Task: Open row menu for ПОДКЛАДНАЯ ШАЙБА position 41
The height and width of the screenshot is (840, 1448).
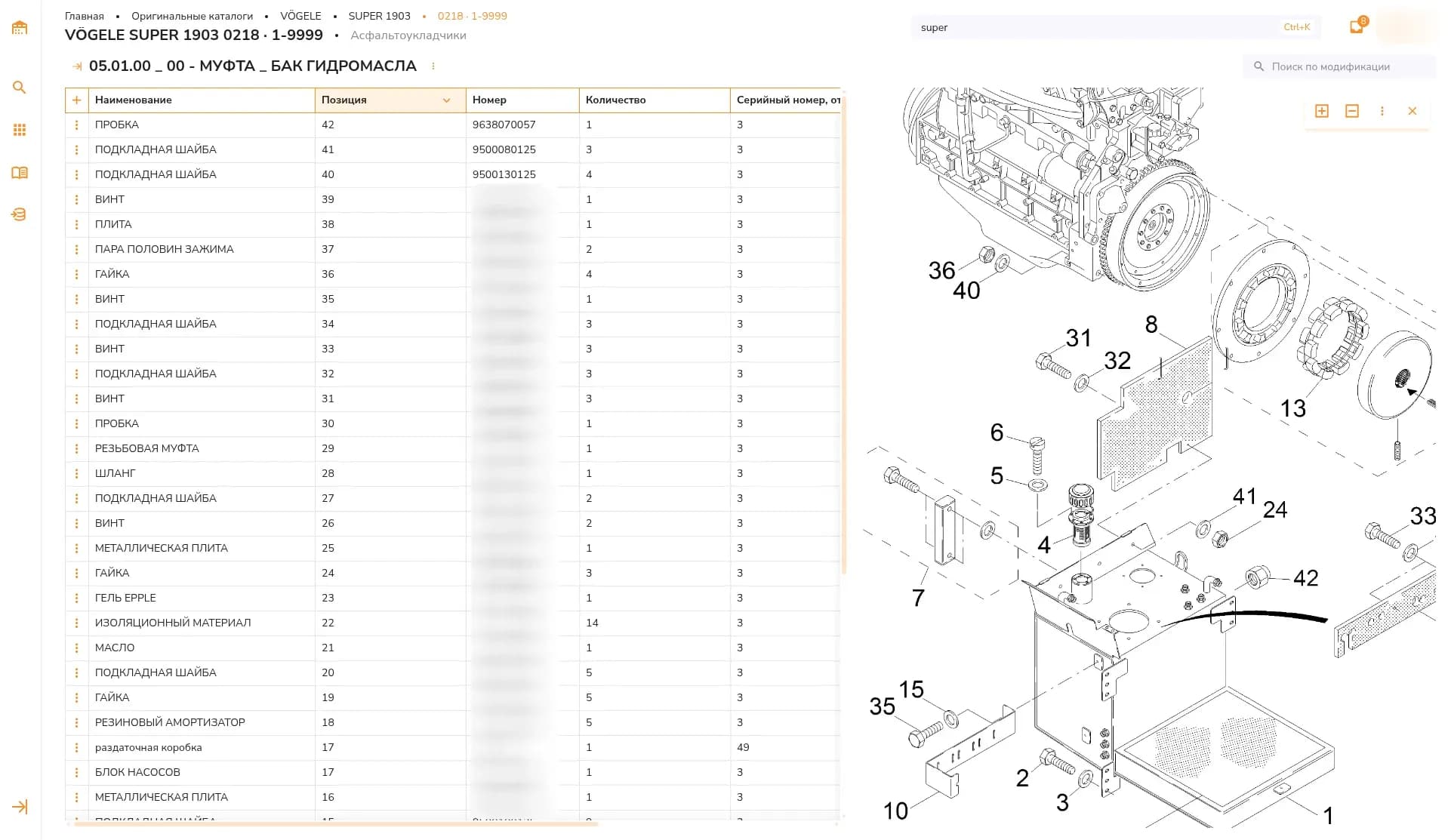Action: (x=76, y=149)
